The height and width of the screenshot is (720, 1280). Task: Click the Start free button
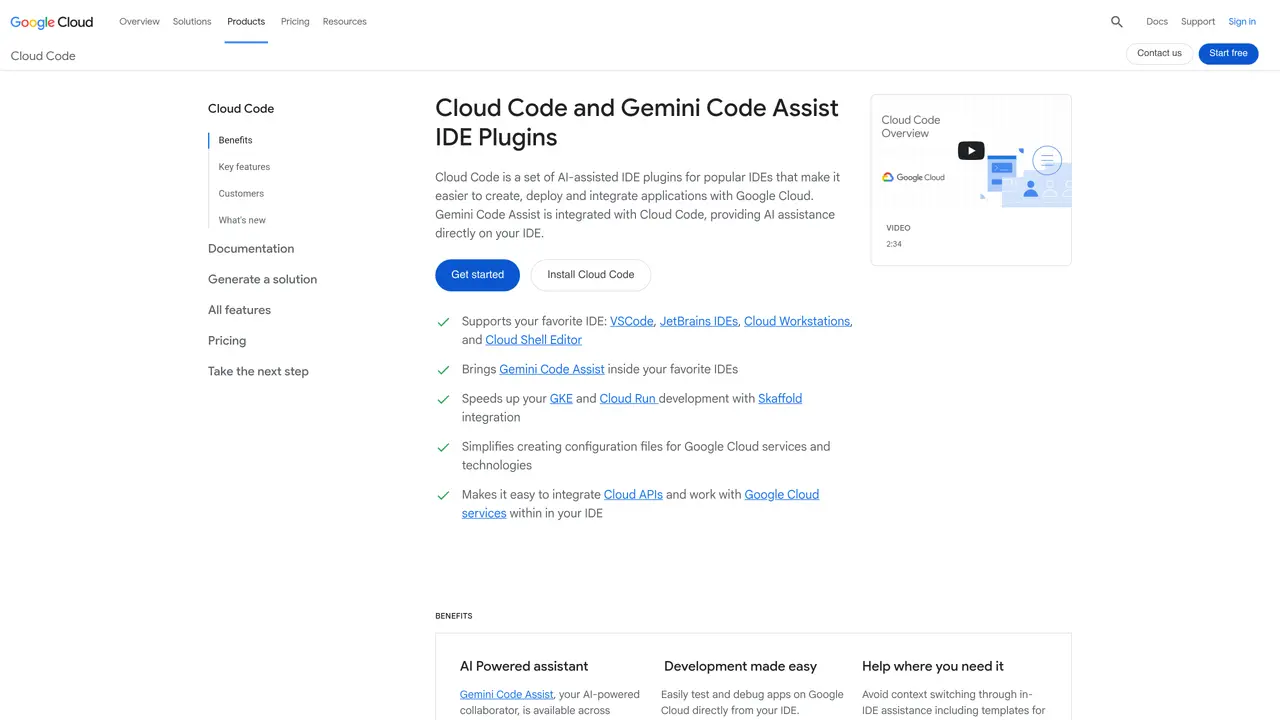tap(1228, 53)
